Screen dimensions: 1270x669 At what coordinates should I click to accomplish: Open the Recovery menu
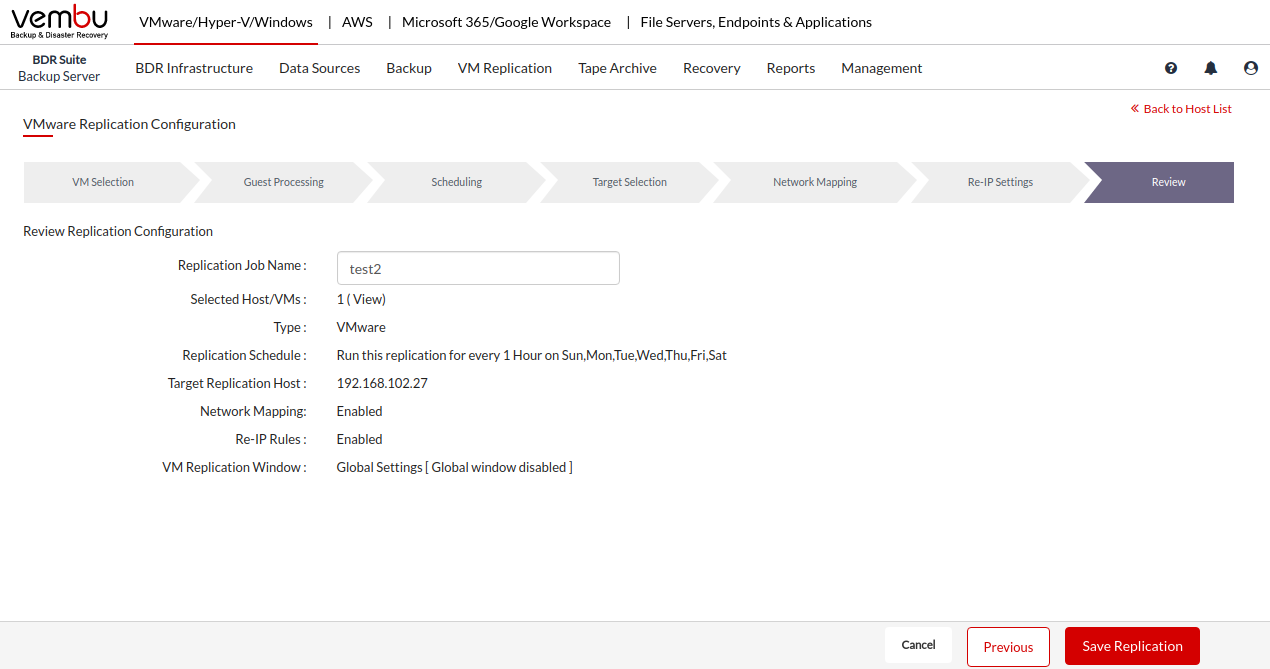tap(711, 68)
